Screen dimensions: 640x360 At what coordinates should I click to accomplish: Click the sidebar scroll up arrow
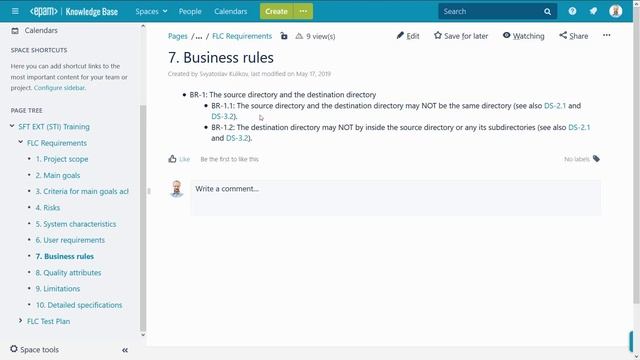click(x=143, y=26)
